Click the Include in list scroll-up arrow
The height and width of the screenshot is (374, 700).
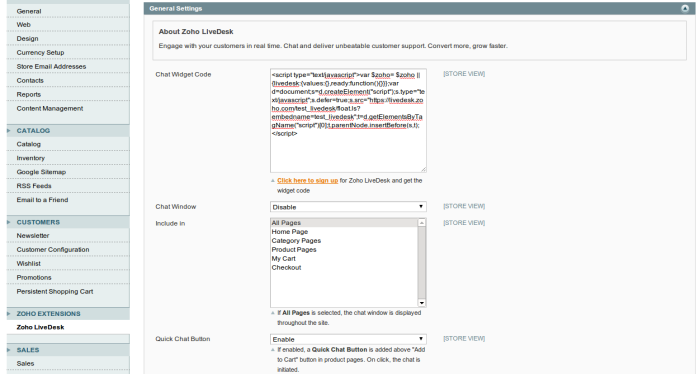[421, 222]
